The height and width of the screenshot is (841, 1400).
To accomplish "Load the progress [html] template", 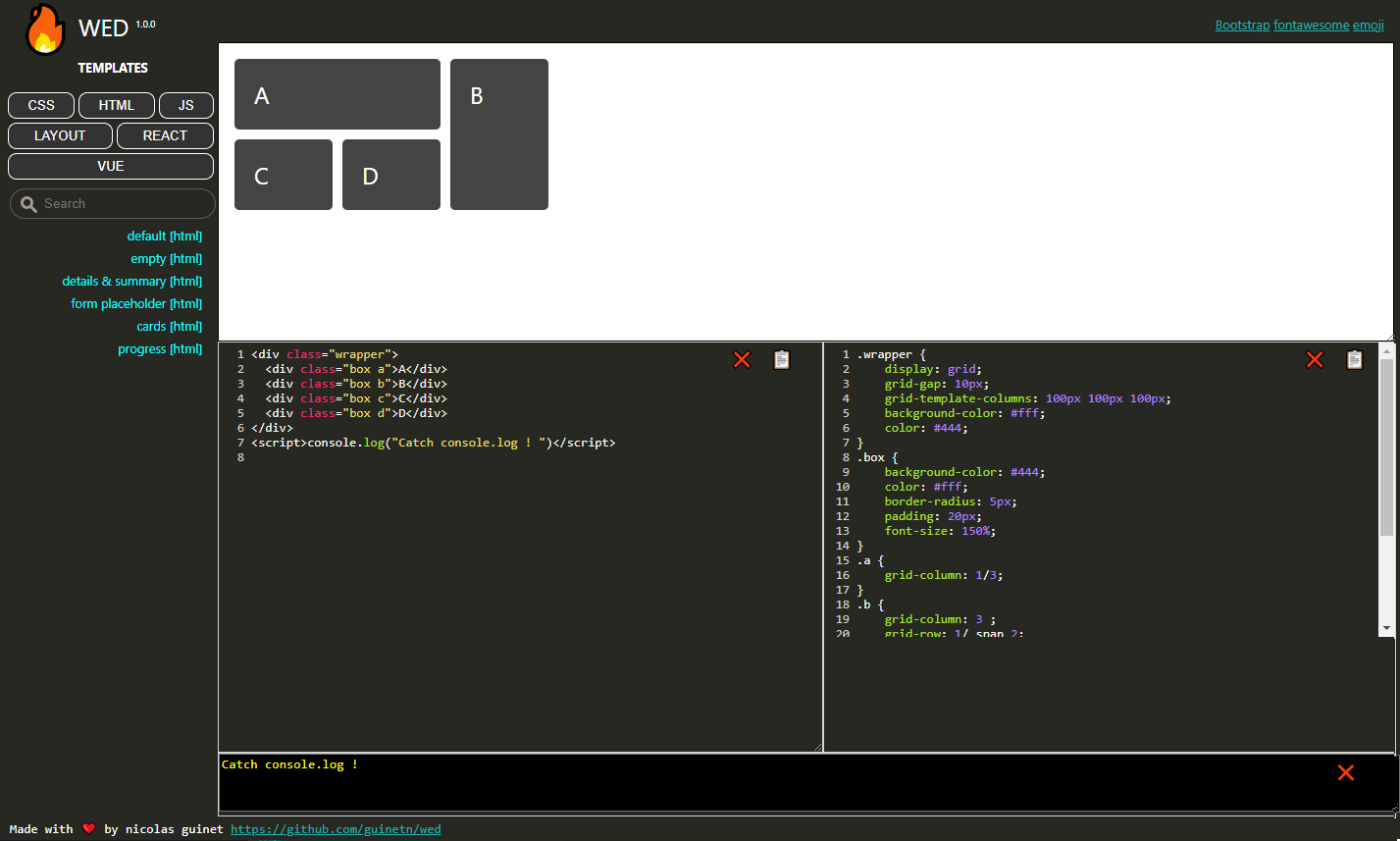I will (x=160, y=349).
